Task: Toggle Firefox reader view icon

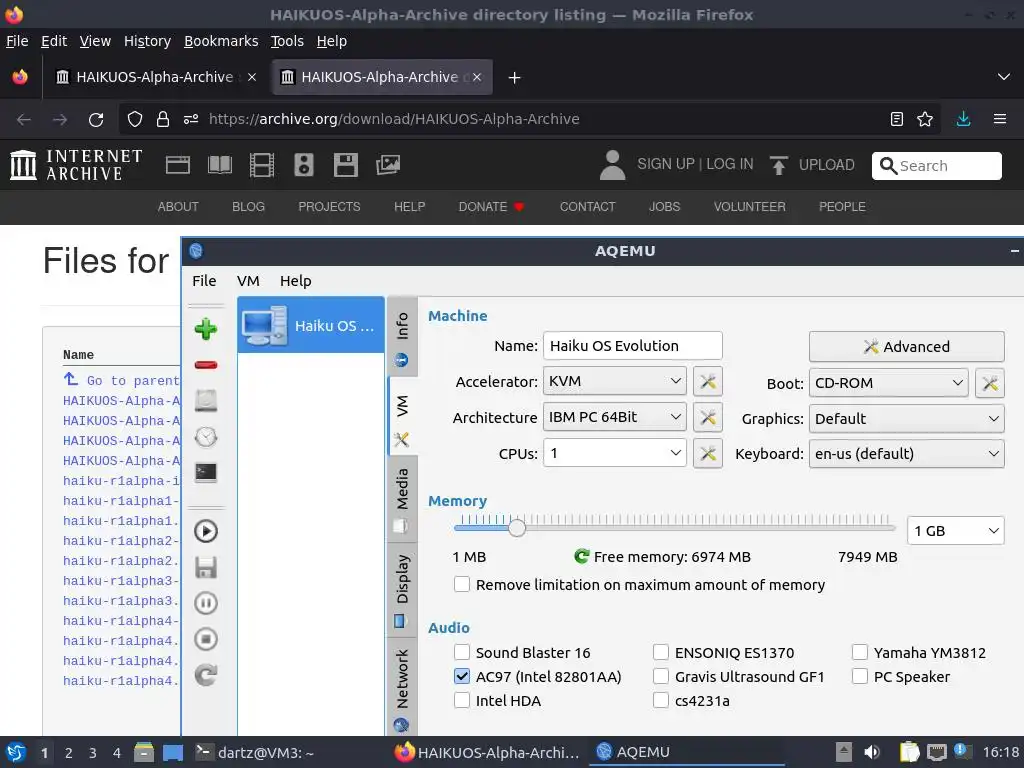Action: (x=897, y=119)
